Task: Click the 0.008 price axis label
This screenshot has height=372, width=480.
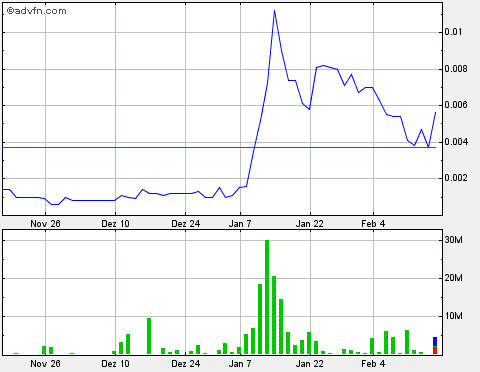Action: coord(456,69)
